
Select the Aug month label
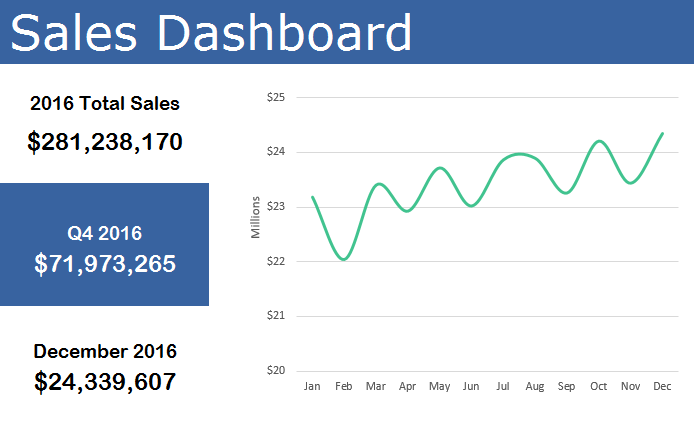pos(535,387)
